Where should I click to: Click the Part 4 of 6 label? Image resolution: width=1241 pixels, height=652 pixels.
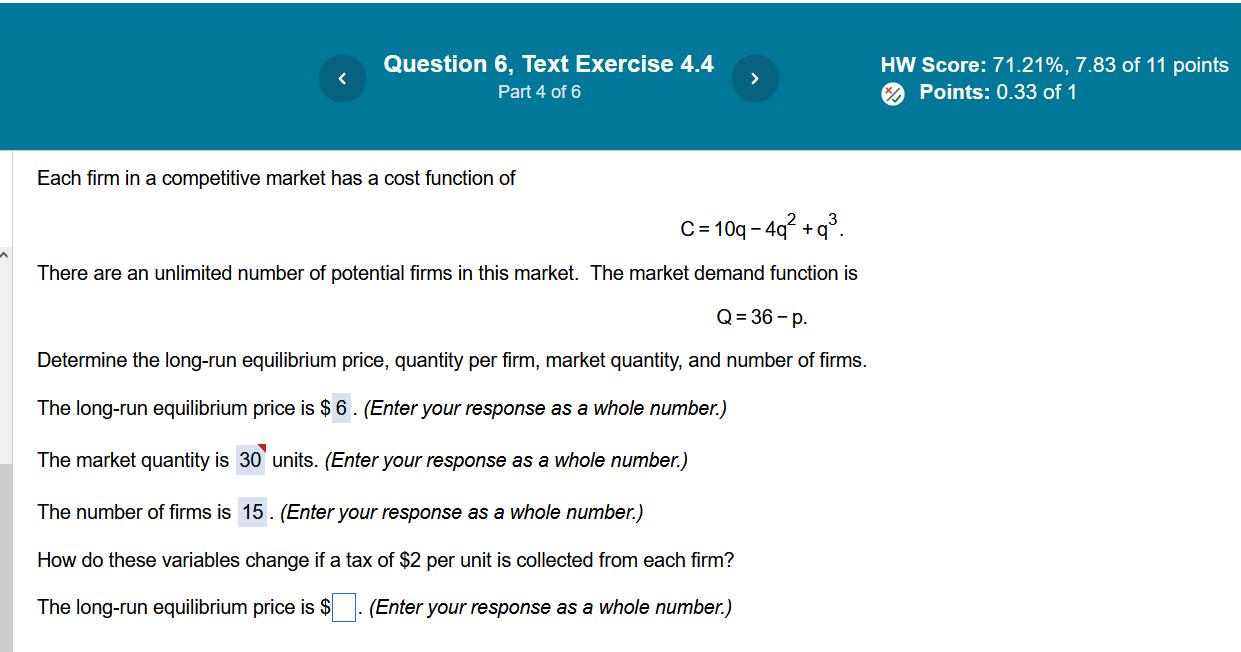tap(539, 91)
